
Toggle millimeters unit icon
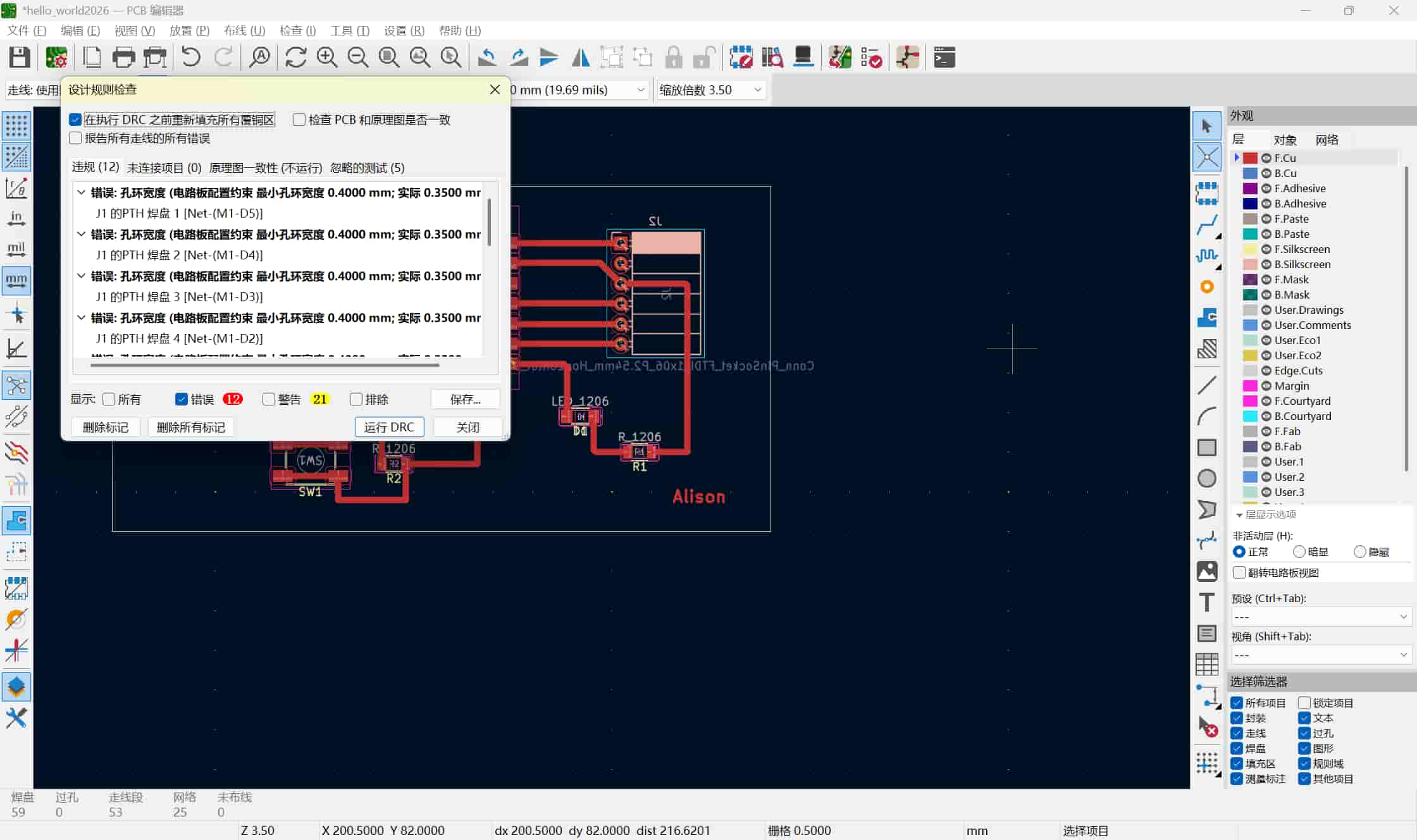pos(16,280)
